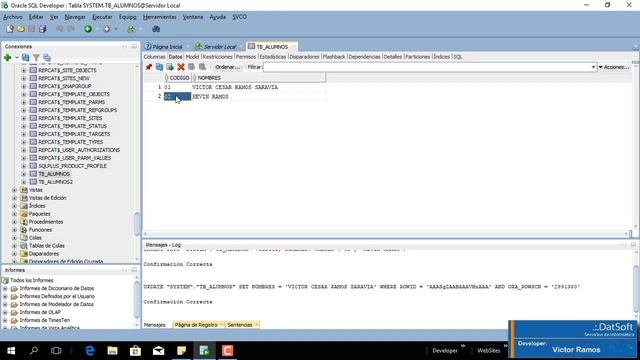The height and width of the screenshot is (360, 640).
Task: Open the dropdown next to New Connection
Action: [x=17, y=58]
